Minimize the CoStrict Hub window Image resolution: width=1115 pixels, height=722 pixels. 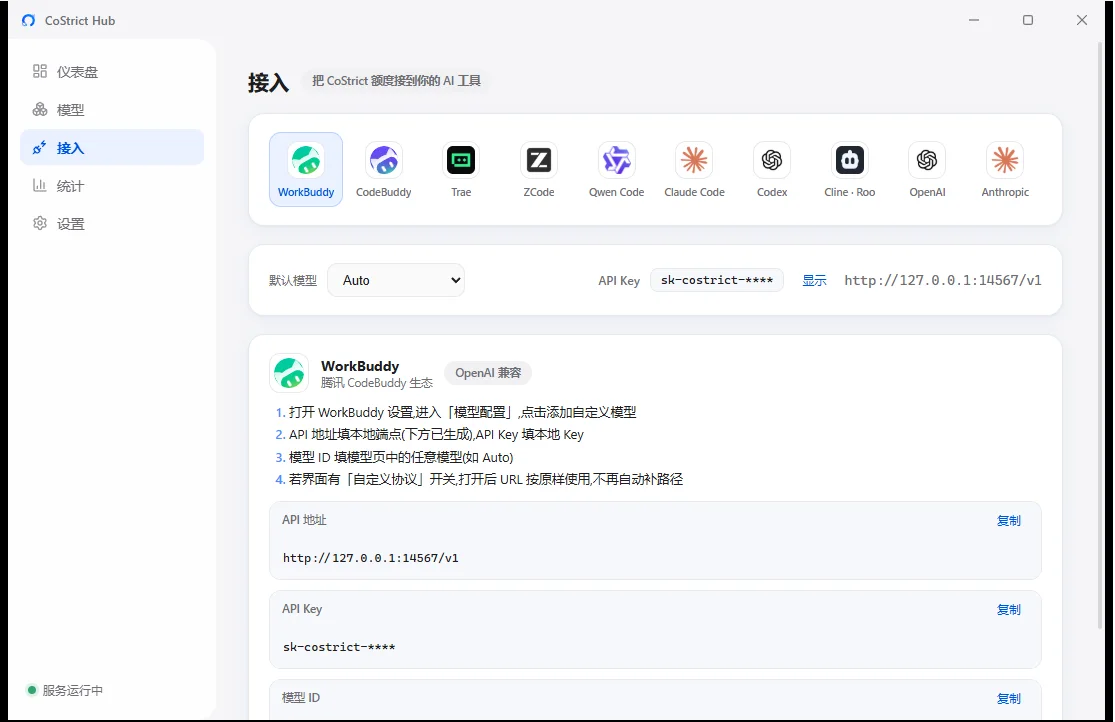(973, 20)
